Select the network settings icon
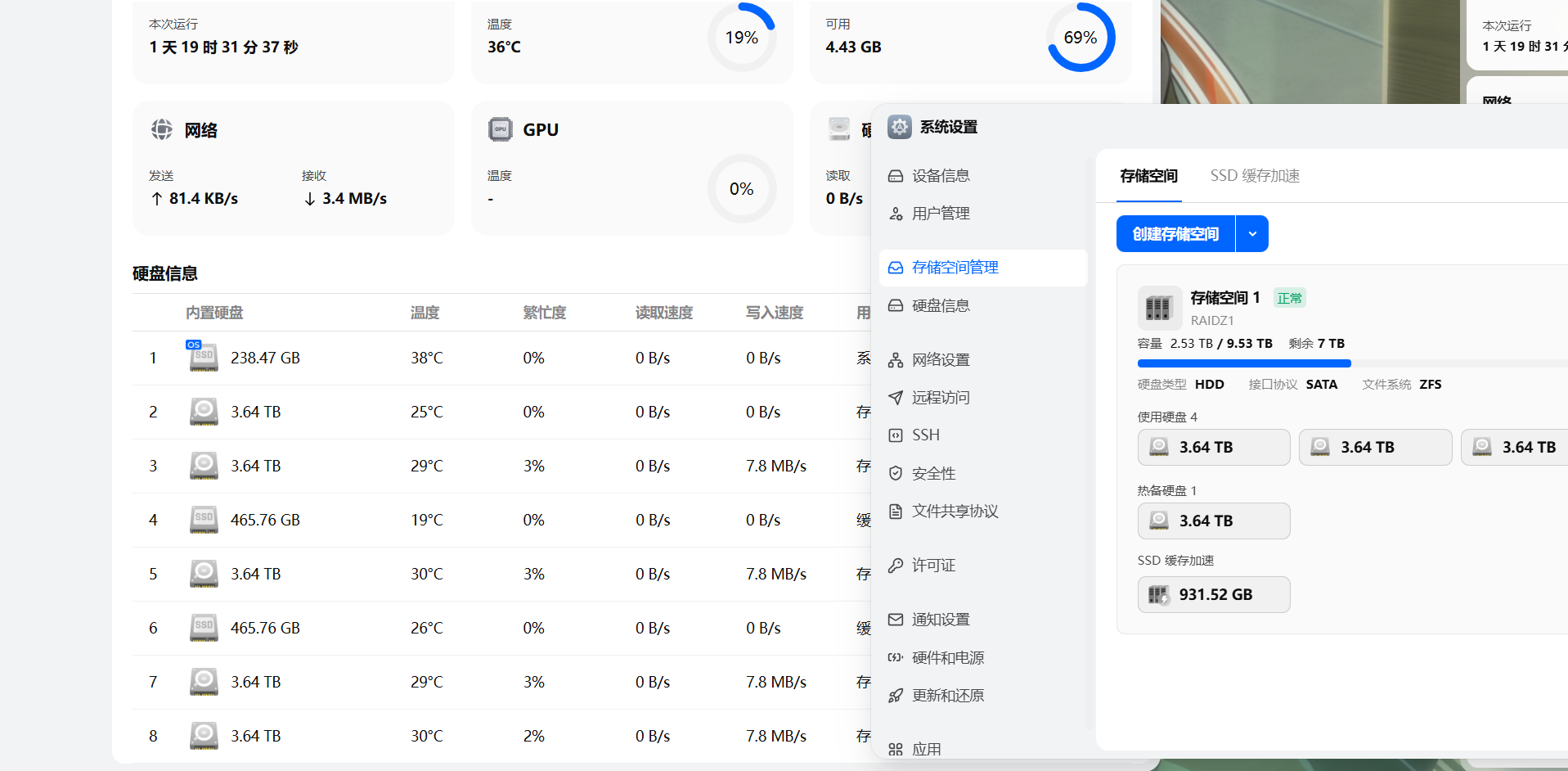 (896, 360)
